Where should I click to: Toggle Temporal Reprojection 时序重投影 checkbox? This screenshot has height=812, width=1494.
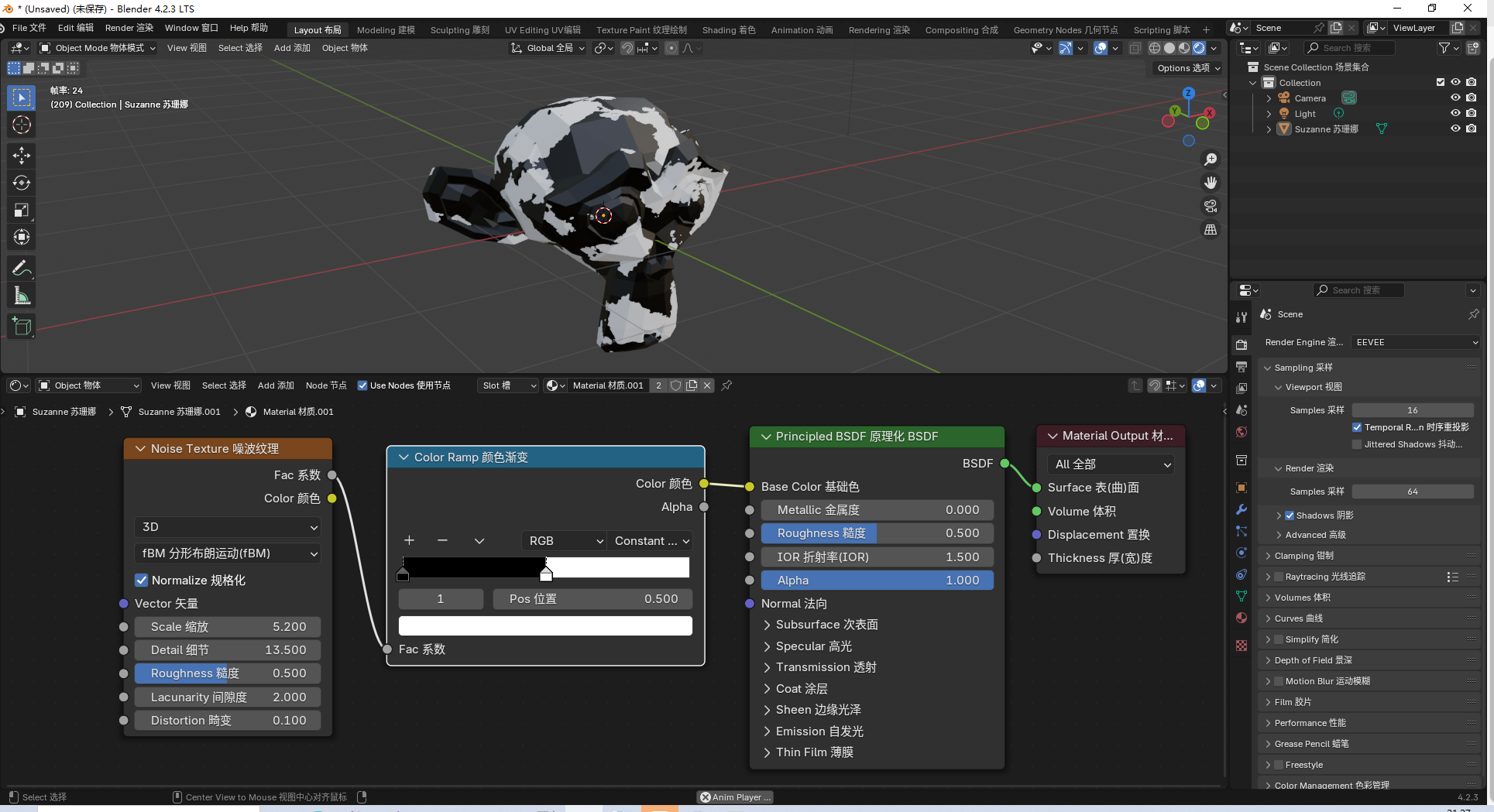1357,427
